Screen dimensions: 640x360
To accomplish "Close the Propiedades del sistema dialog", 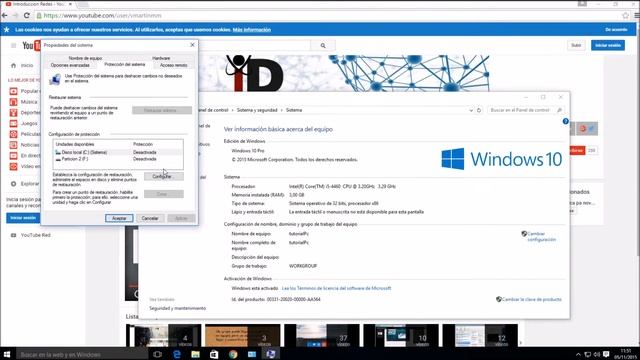I will (192, 45).
